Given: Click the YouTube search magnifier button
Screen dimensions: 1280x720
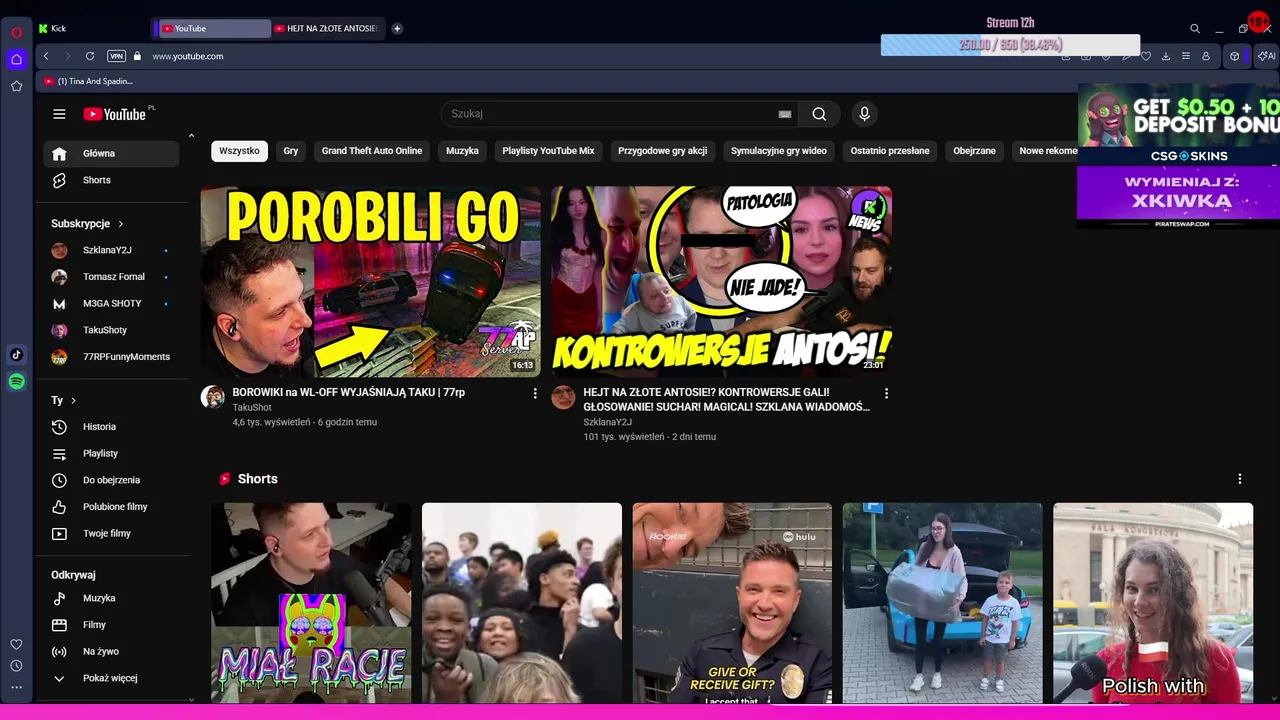Looking at the screenshot, I should click(x=819, y=114).
